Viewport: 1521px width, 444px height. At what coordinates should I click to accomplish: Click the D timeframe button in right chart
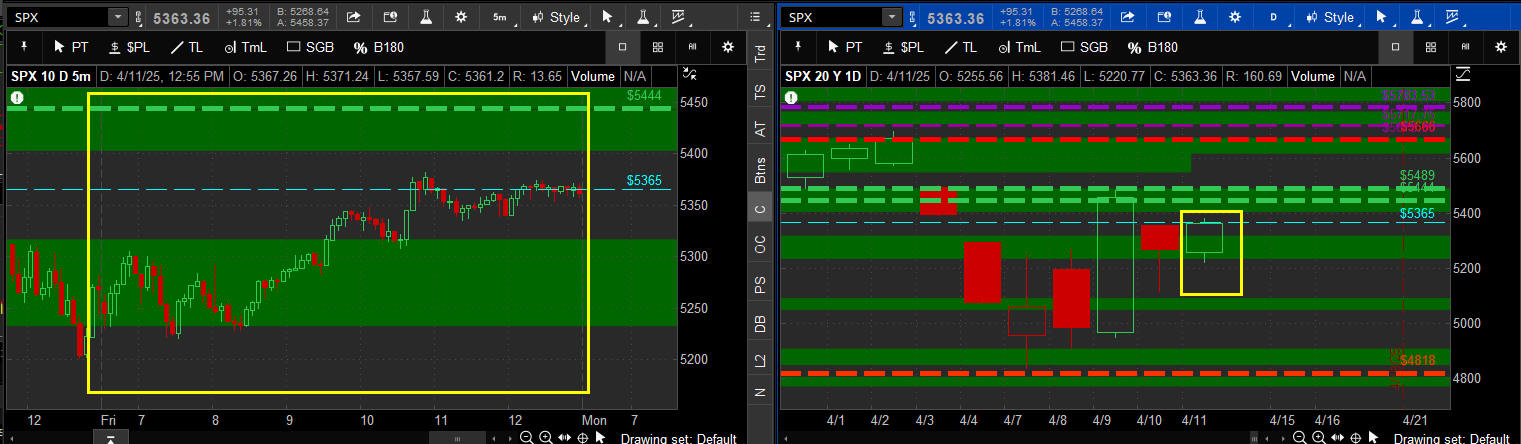click(x=1273, y=17)
